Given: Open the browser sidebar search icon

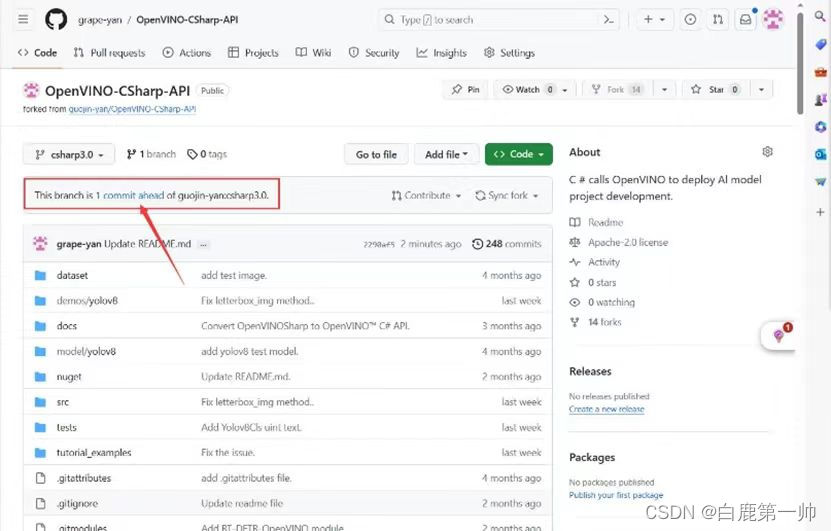Looking at the screenshot, I should click(x=820, y=16).
